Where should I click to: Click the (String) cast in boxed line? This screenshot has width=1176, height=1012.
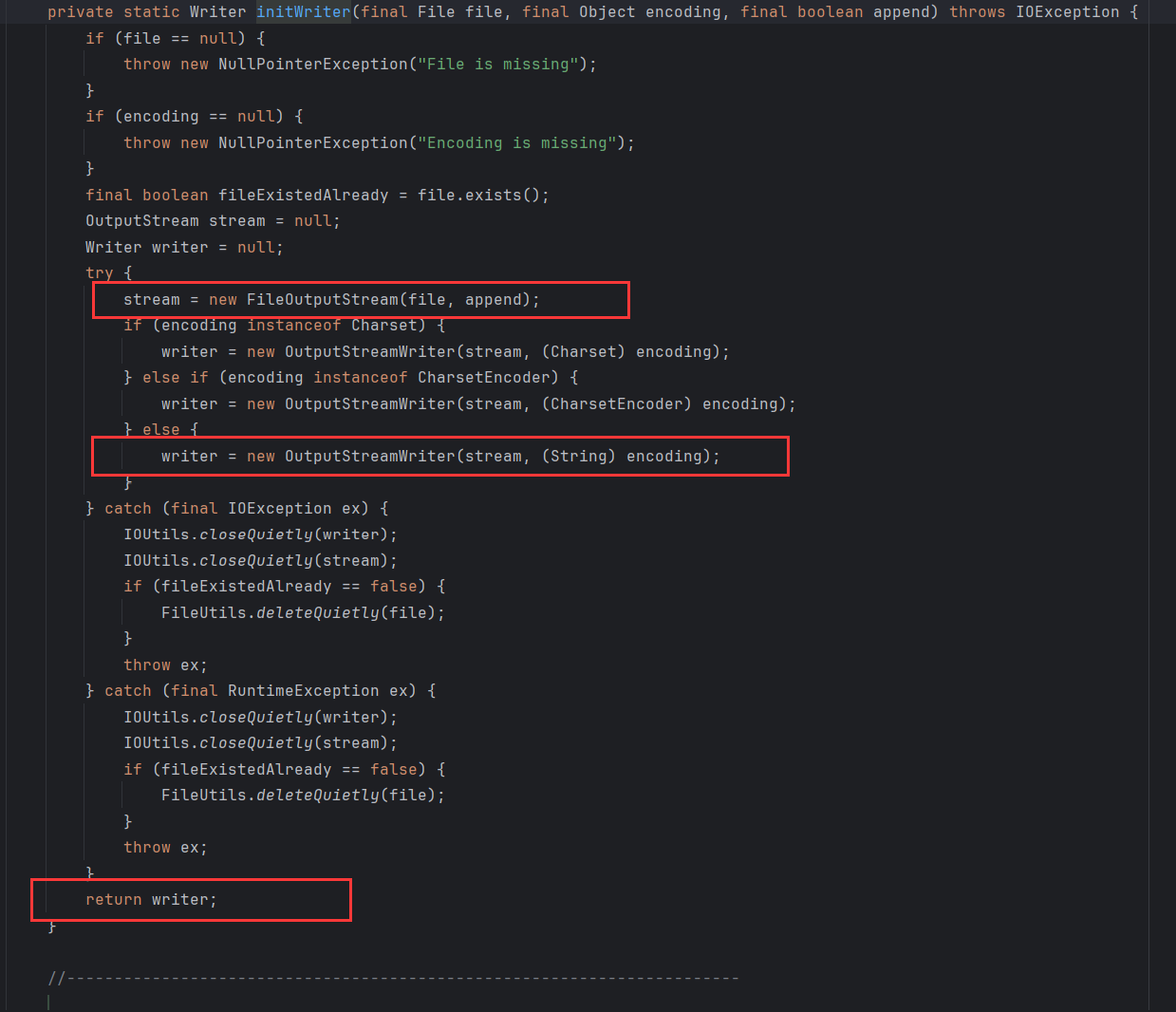578,457
